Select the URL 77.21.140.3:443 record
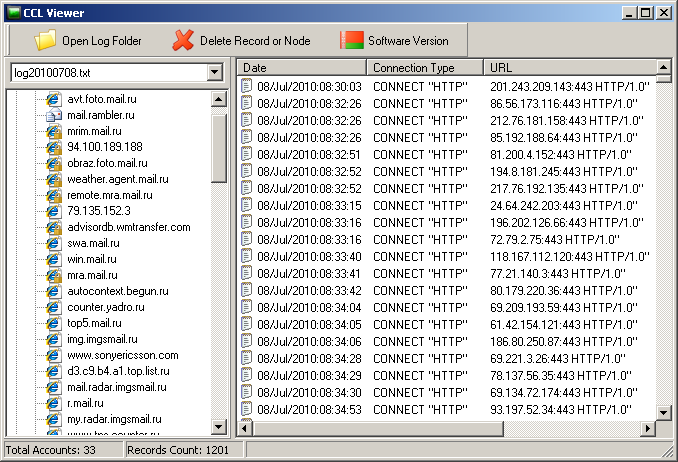 pyautogui.click(x=446, y=273)
